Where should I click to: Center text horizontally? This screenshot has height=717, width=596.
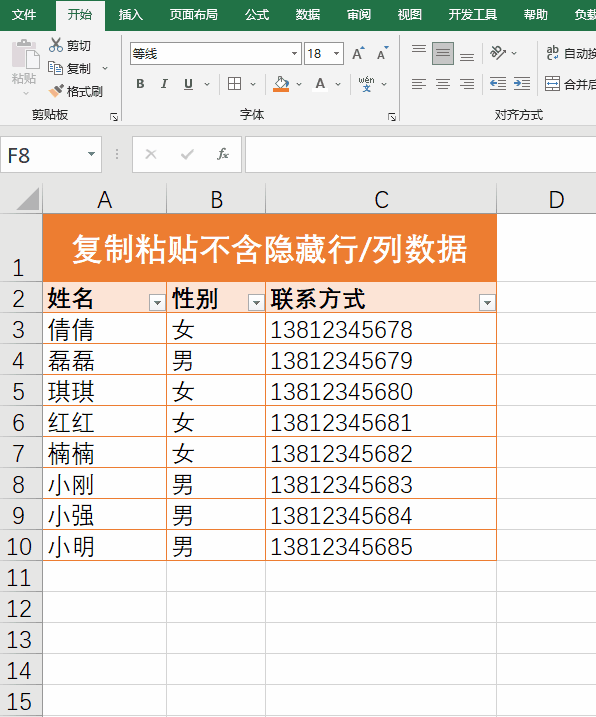[443, 84]
